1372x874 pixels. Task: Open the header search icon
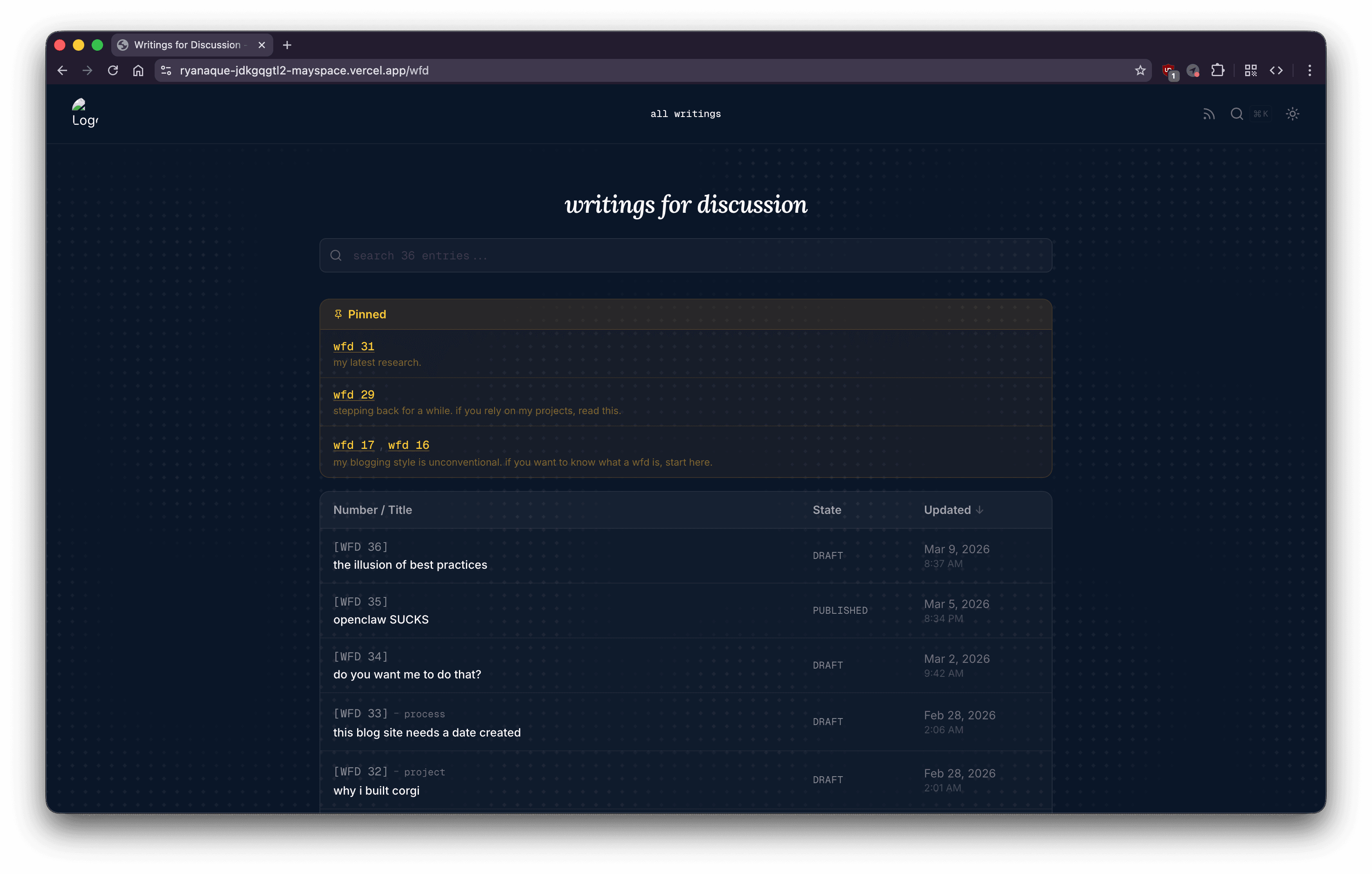click(1236, 114)
